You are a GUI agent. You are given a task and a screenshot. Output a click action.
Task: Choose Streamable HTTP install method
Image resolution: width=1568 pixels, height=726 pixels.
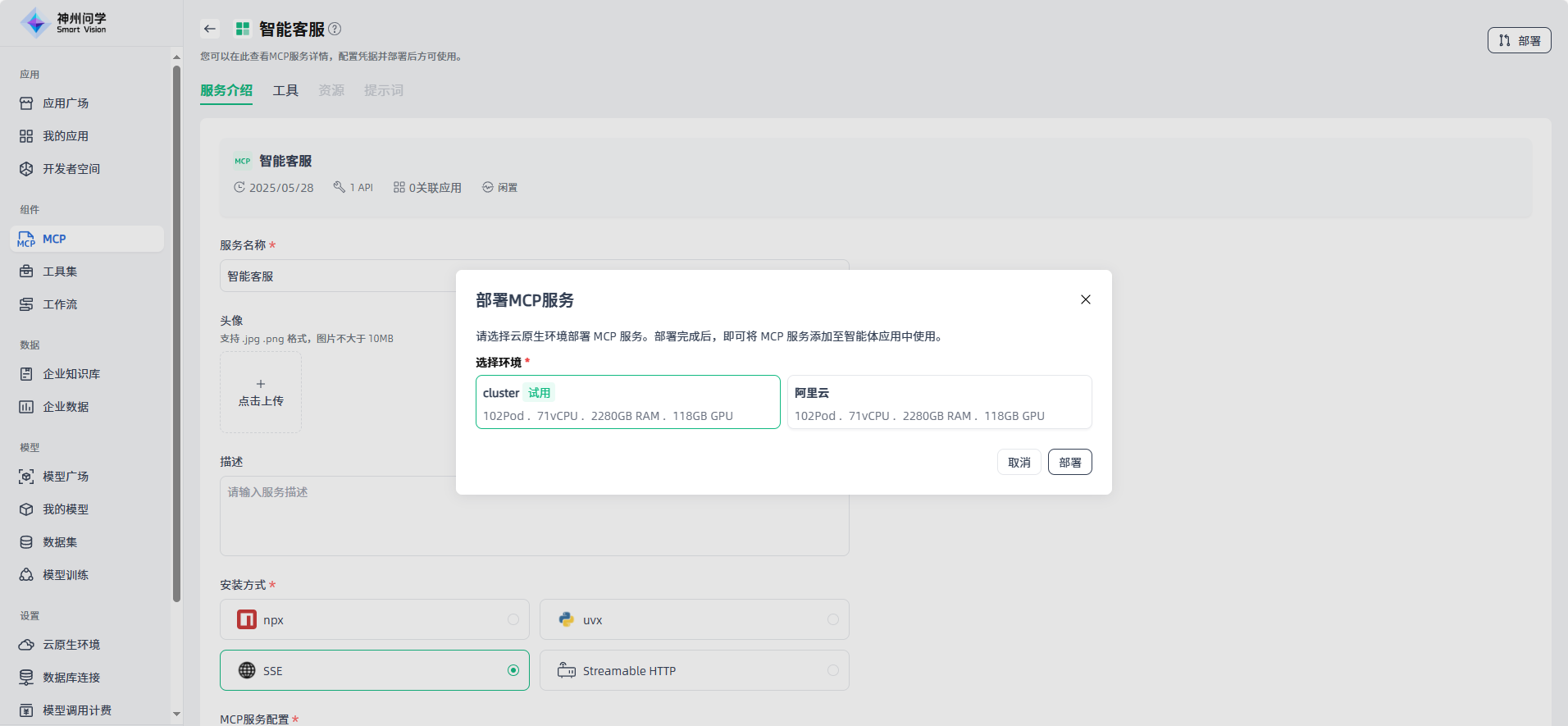pos(694,671)
